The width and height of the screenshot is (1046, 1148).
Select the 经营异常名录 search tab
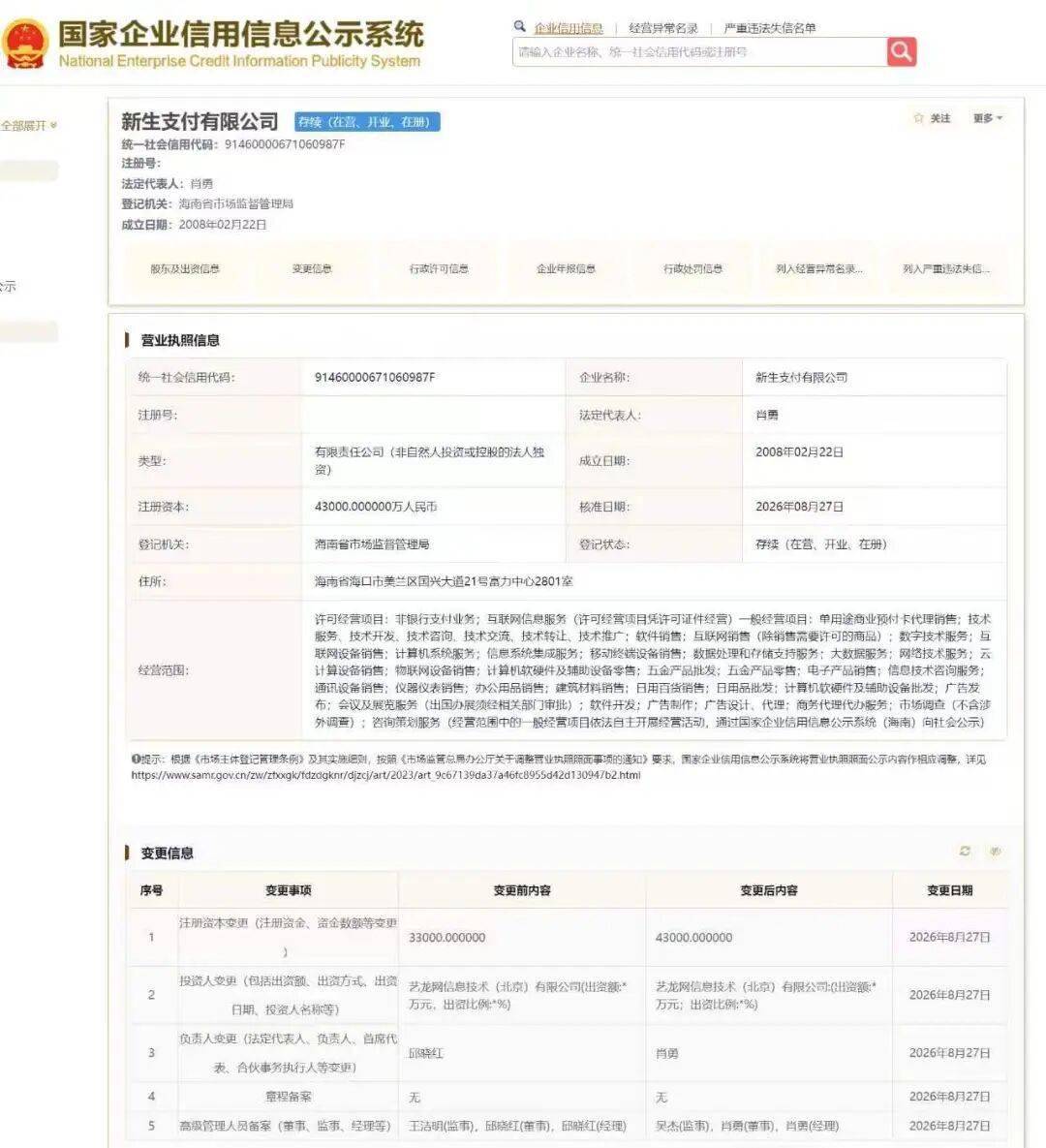(x=663, y=28)
